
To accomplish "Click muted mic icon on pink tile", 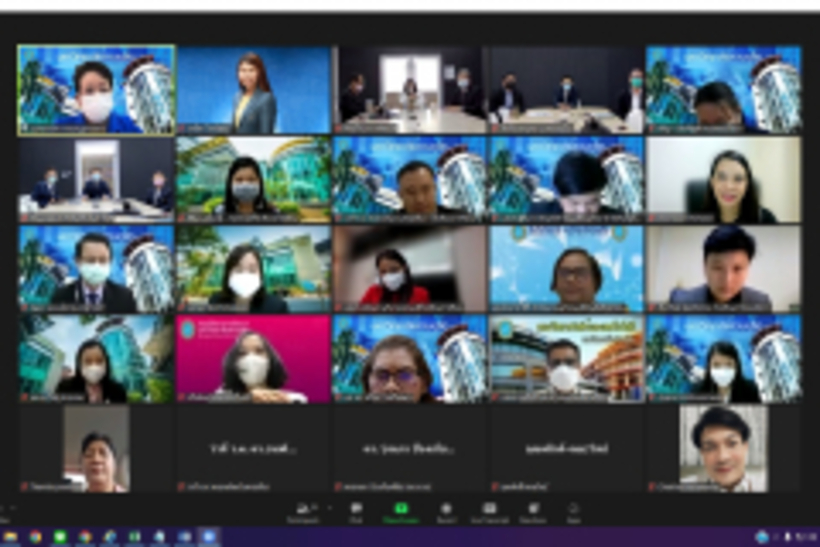I will [x=181, y=397].
